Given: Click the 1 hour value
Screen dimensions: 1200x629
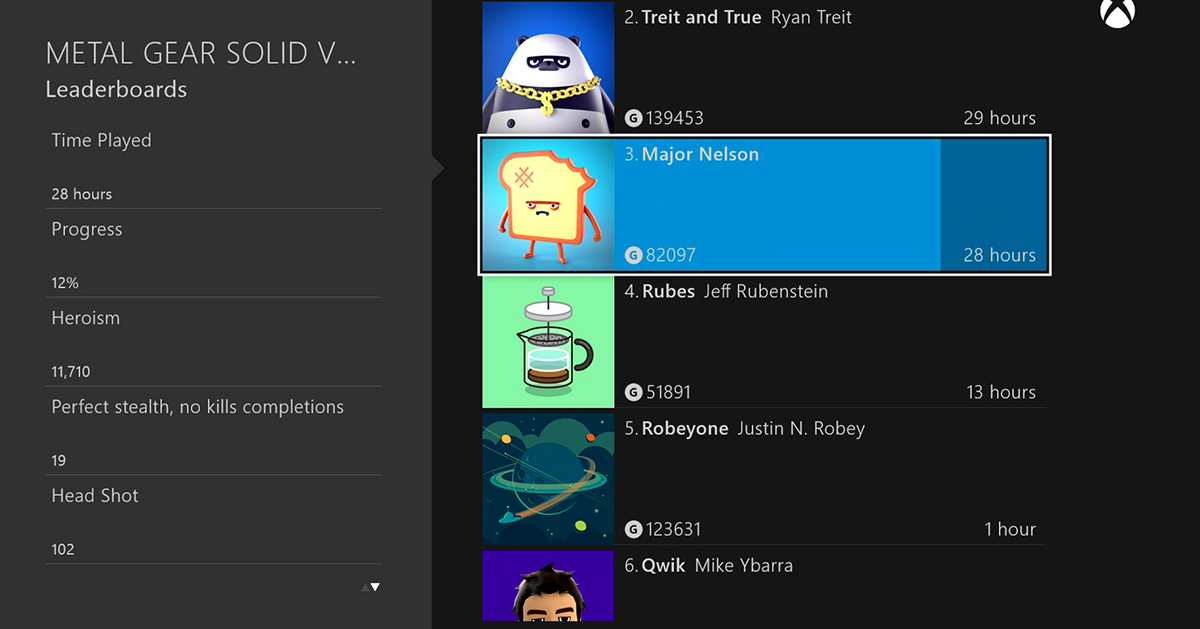Looking at the screenshot, I should 1009,529.
